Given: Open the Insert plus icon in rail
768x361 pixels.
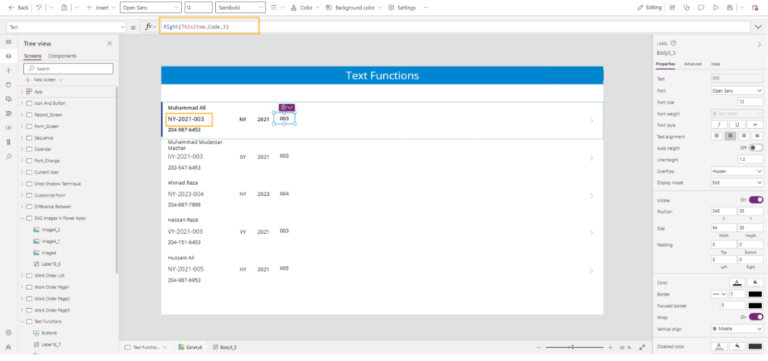Looking at the screenshot, I should 8,71.
